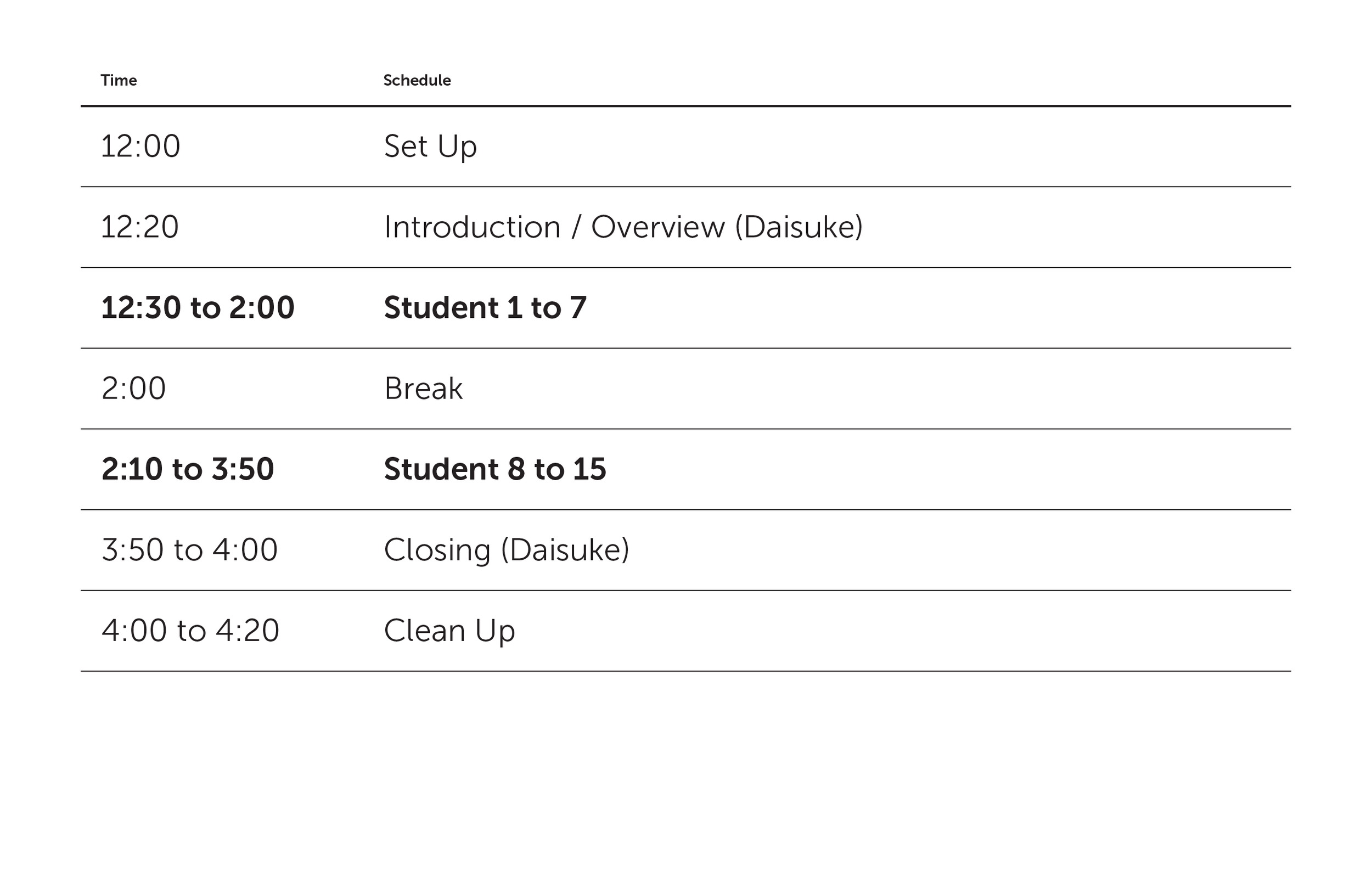Click Introduction / Overview (Daisuke) entry
Image resolution: width=1372 pixels, height=888 pixels.
[623, 227]
